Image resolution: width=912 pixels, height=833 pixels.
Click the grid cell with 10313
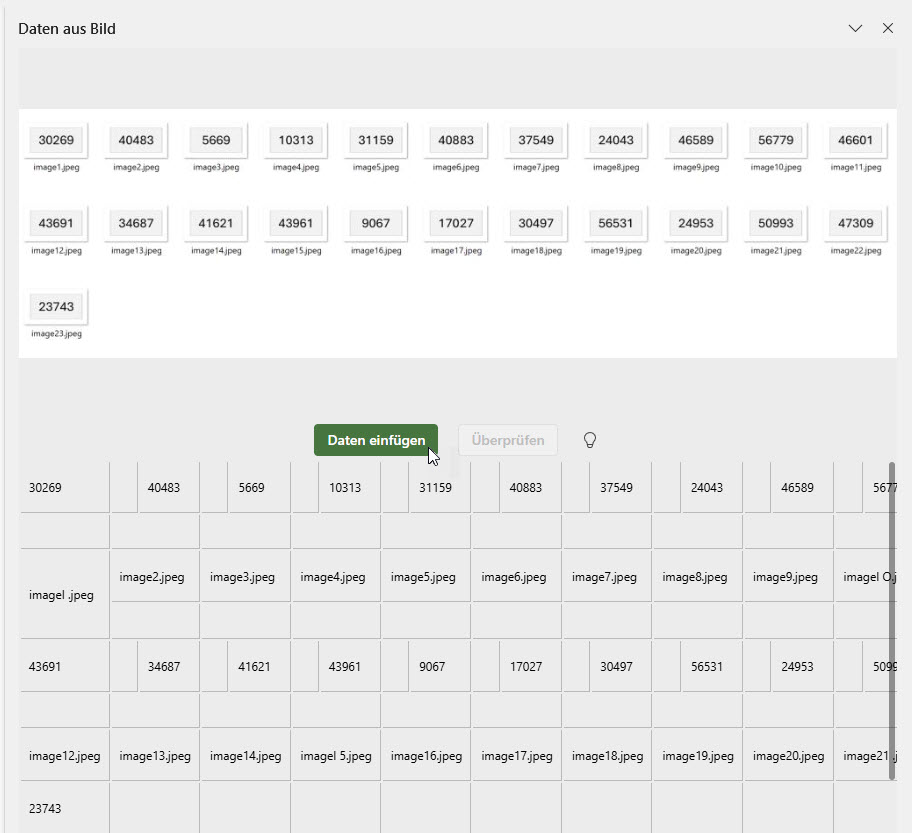pos(345,488)
